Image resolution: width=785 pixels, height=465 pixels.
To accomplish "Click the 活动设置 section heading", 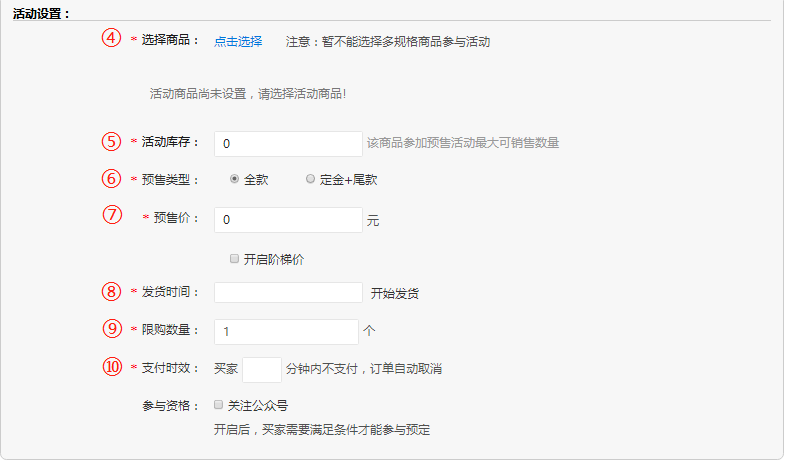I will tap(41, 13).
